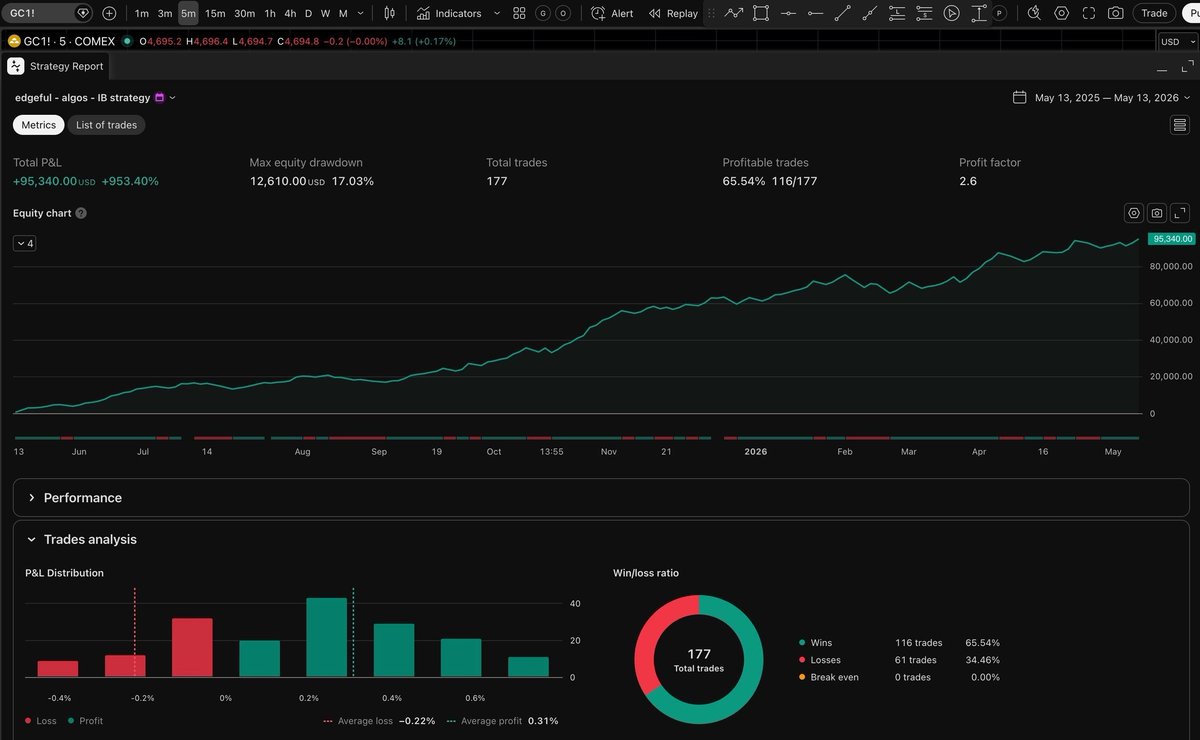Select the D daily timeframe
The height and width of the screenshot is (740, 1200).
308,13
